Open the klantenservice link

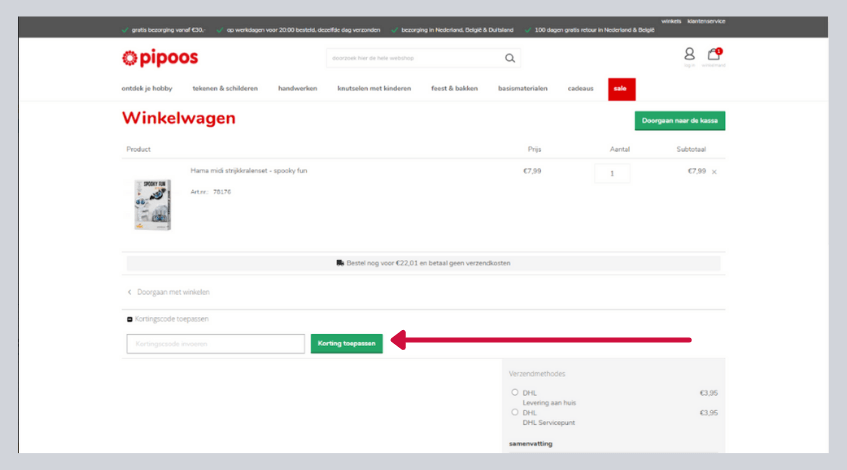[x=706, y=21]
